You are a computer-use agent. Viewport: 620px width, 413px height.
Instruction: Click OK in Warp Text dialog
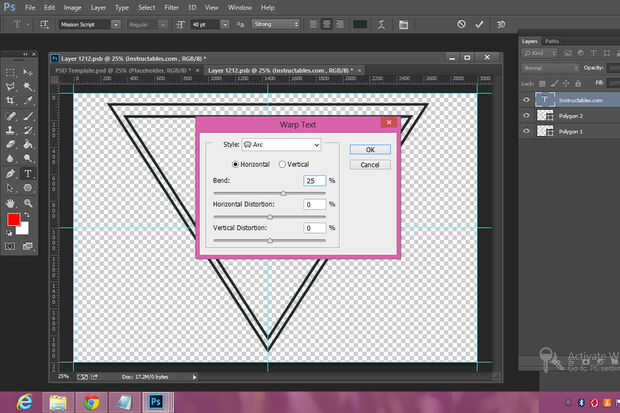pos(369,149)
